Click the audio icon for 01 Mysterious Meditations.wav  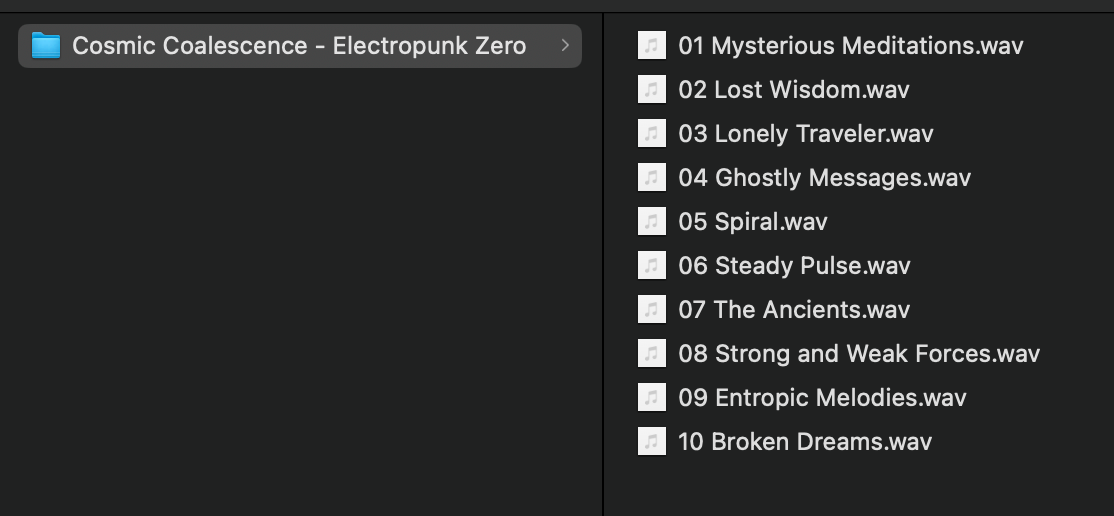pyautogui.click(x=651, y=45)
